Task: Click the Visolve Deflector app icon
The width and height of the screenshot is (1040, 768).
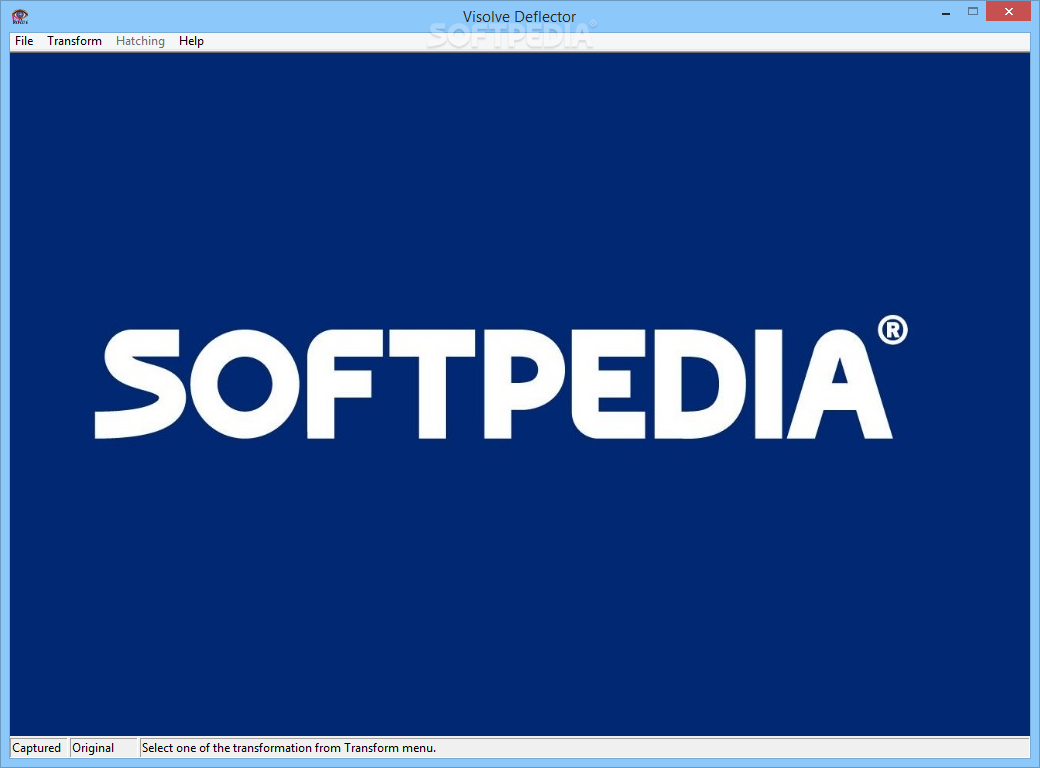Action: pyautogui.click(x=20, y=16)
